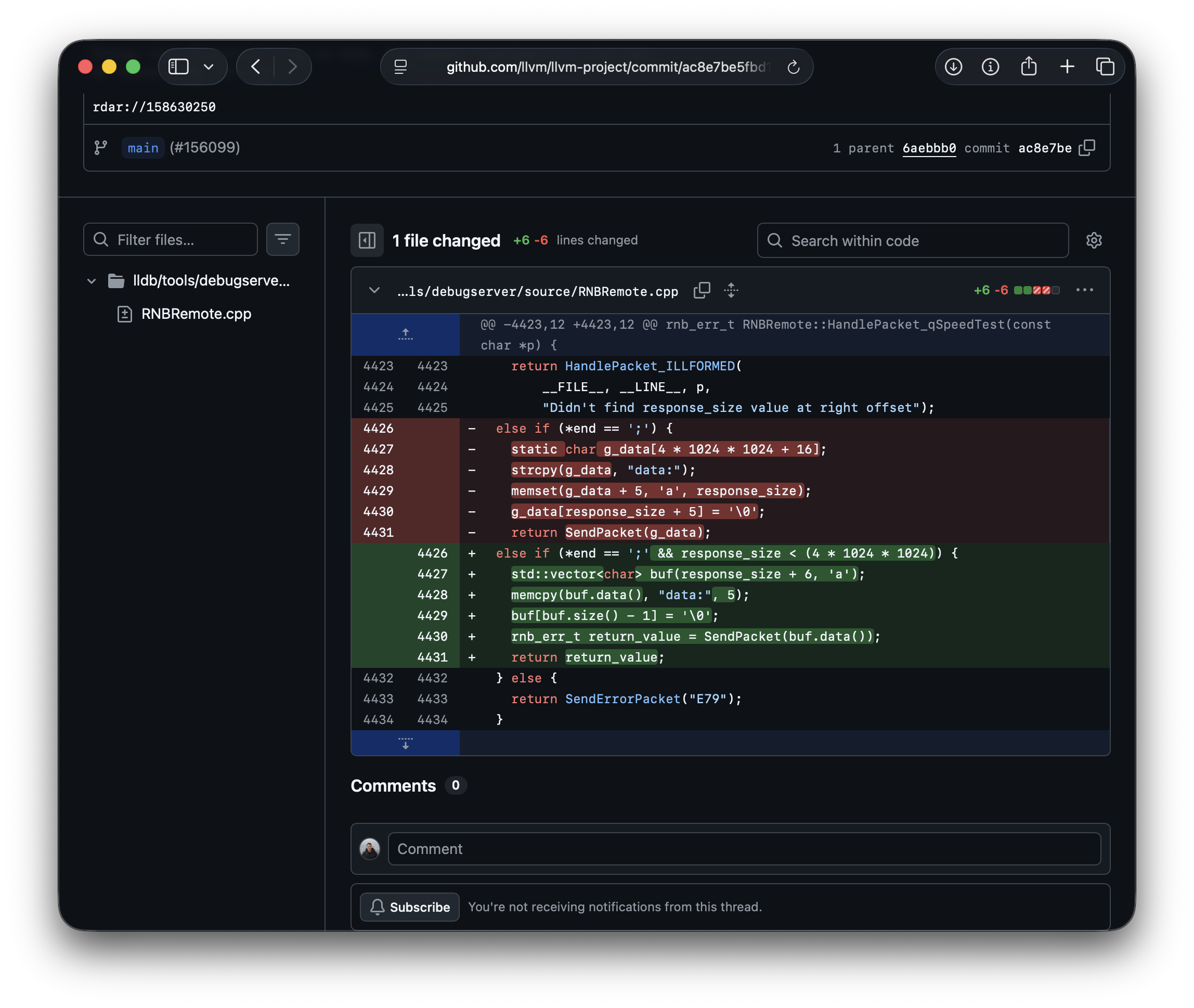This screenshot has height=1008, width=1194.
Task: Show Safari tab overview
Action: coord(1105,67)
